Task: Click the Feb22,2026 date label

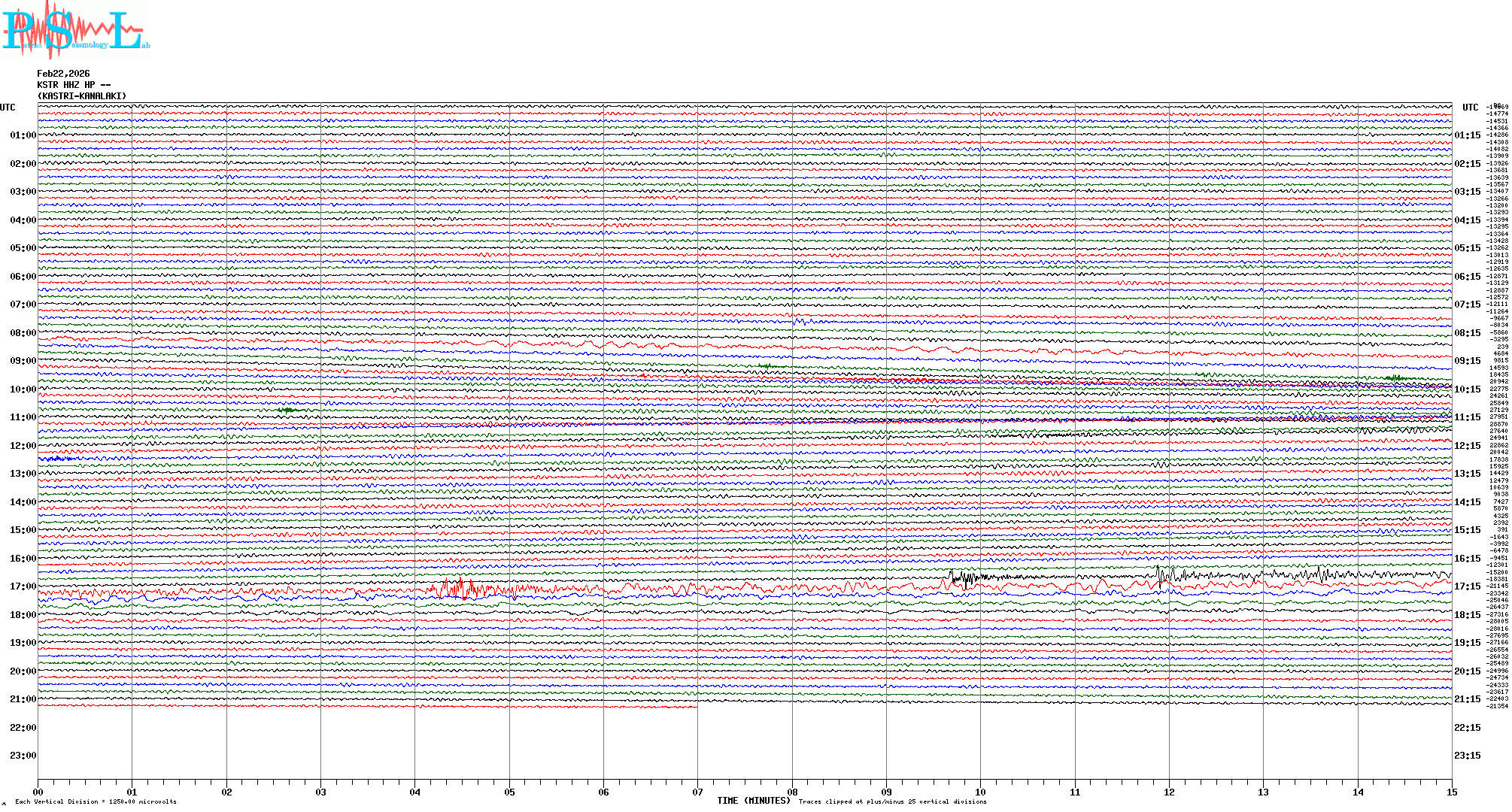Action: click(x=63, y=74)
